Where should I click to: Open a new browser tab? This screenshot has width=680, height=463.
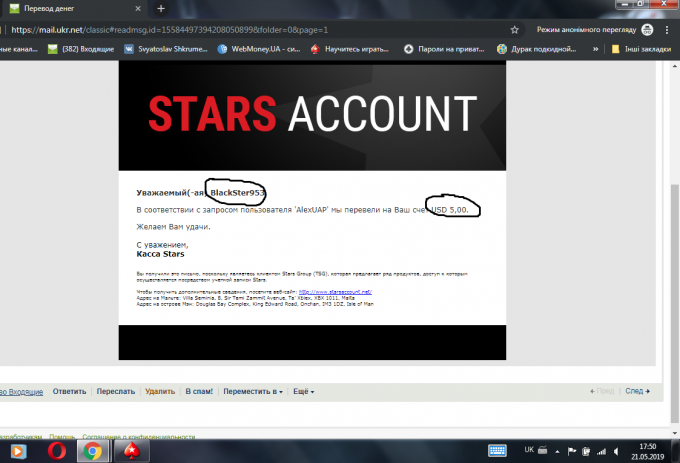tap(161, 8)
